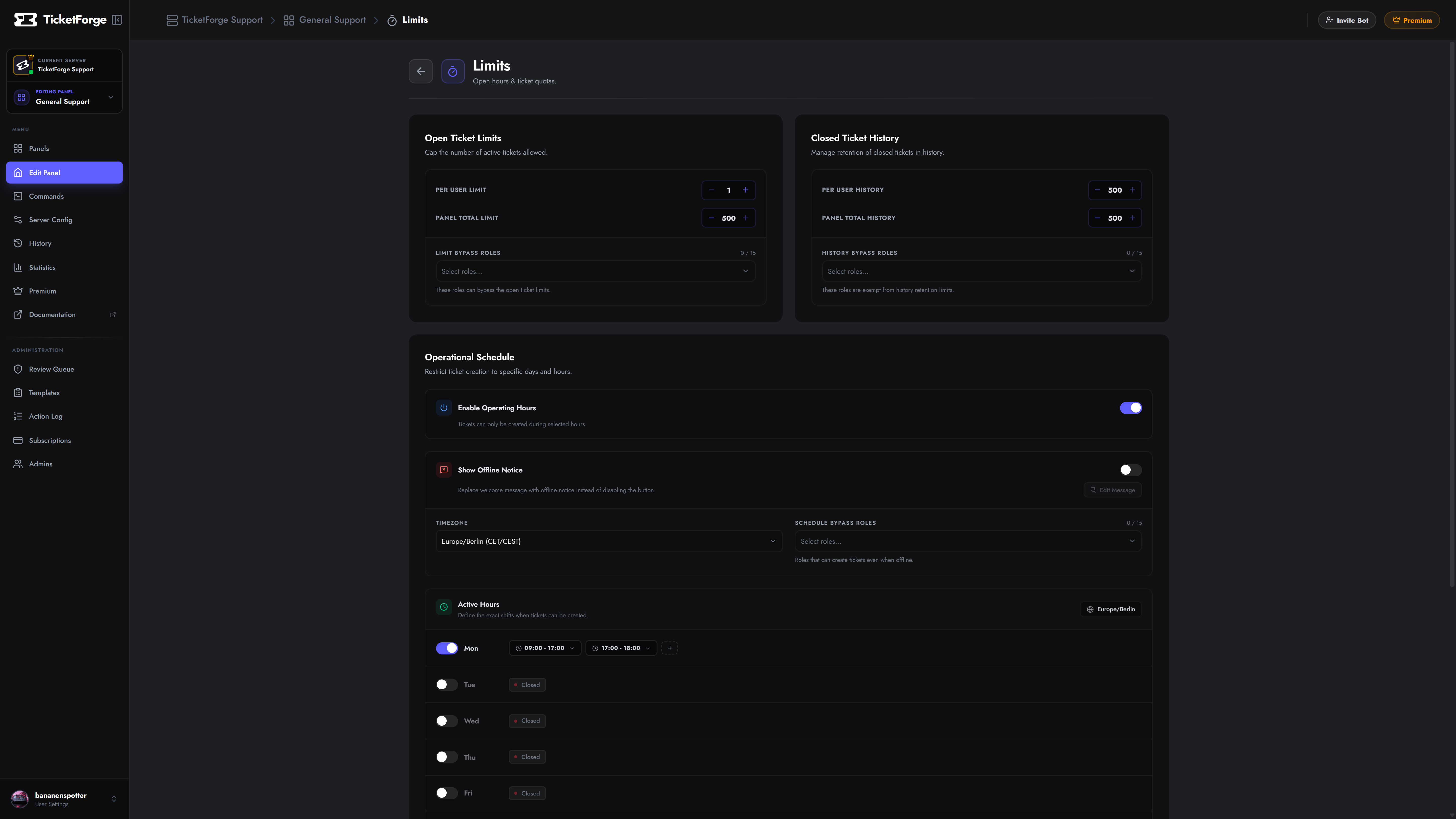Open Panels in sidebar menu
Image resolution: width=1456 pixels, height=819 pixels.
(x=64, y=149)
